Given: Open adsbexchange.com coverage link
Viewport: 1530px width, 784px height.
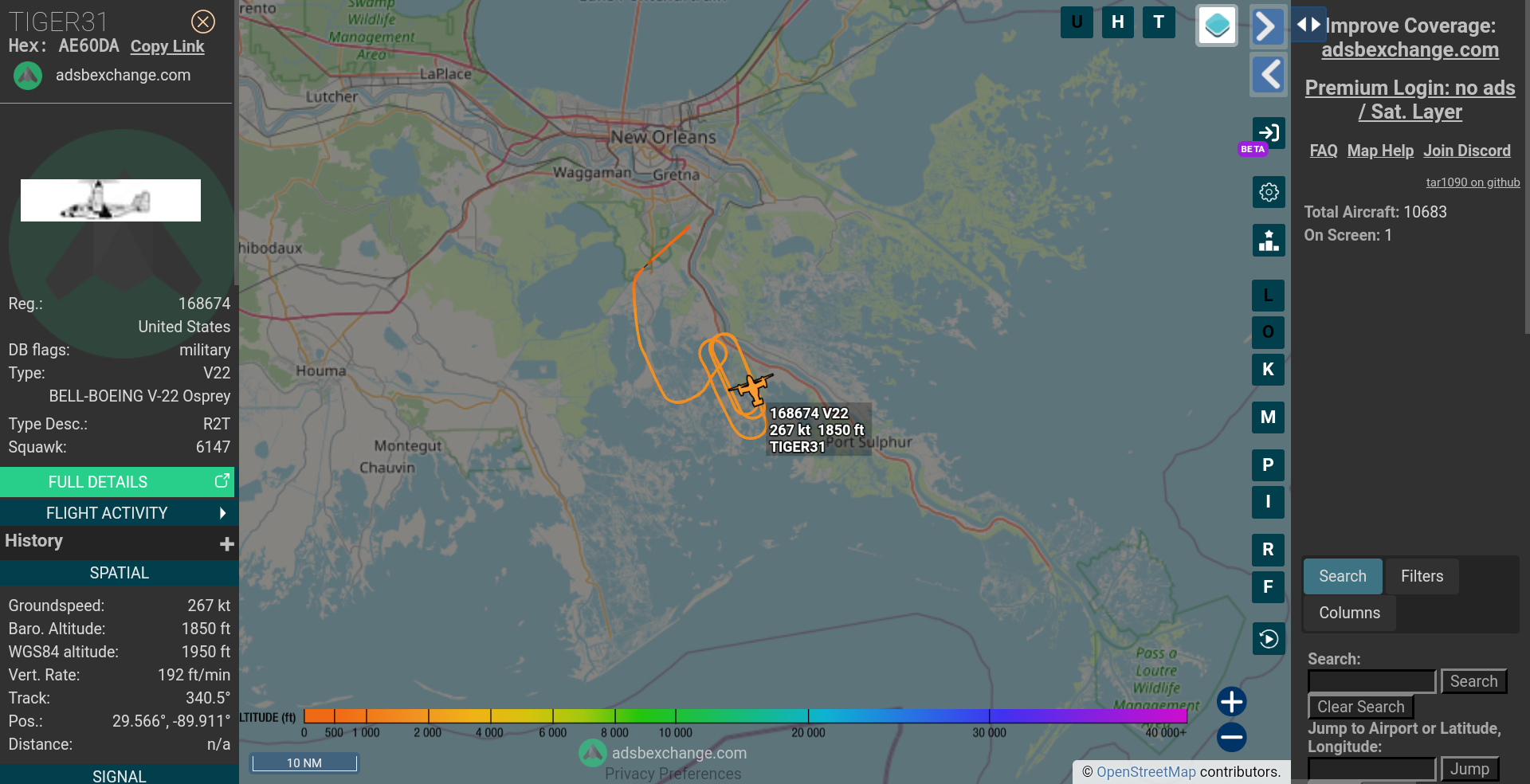Looking at the screenshot, I should point(1410,50).
